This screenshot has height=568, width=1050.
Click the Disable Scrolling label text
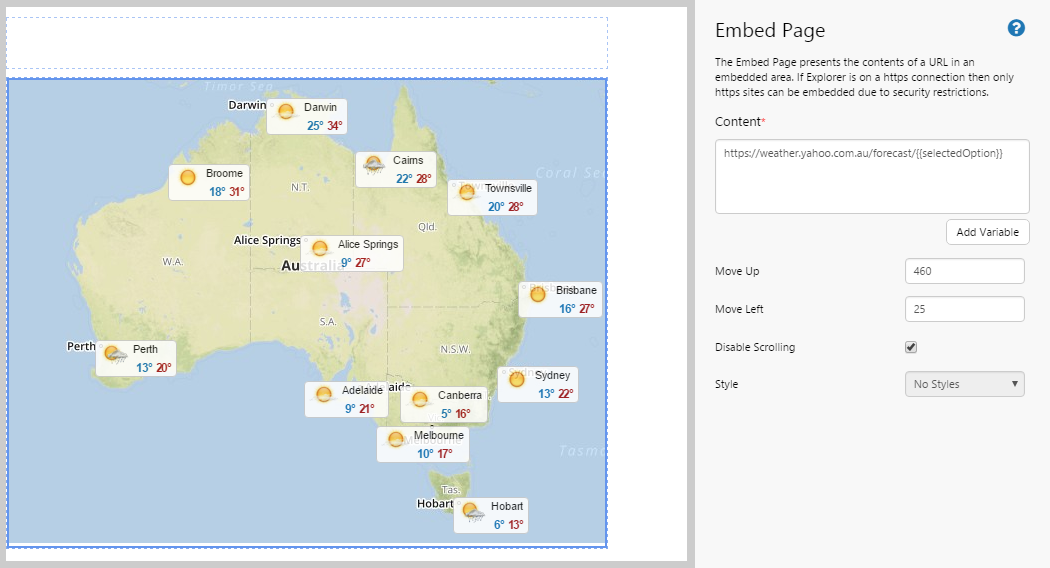coord(755,347)
